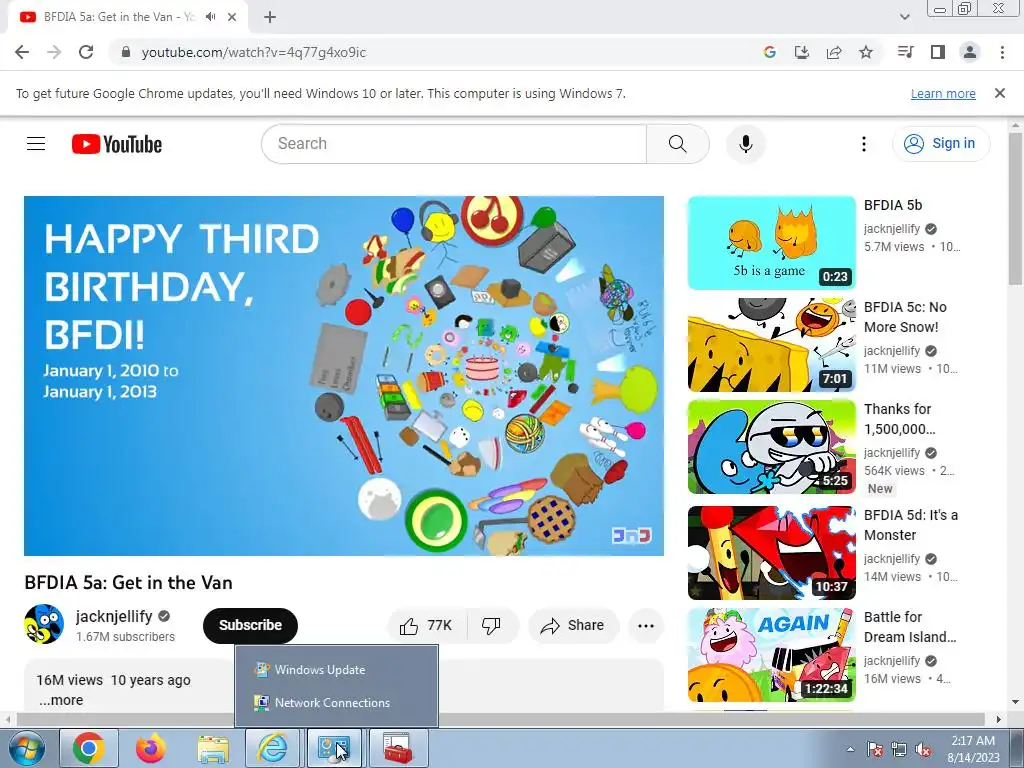
Task: Subscribe to jacknjellify
Action: point(250,625)
